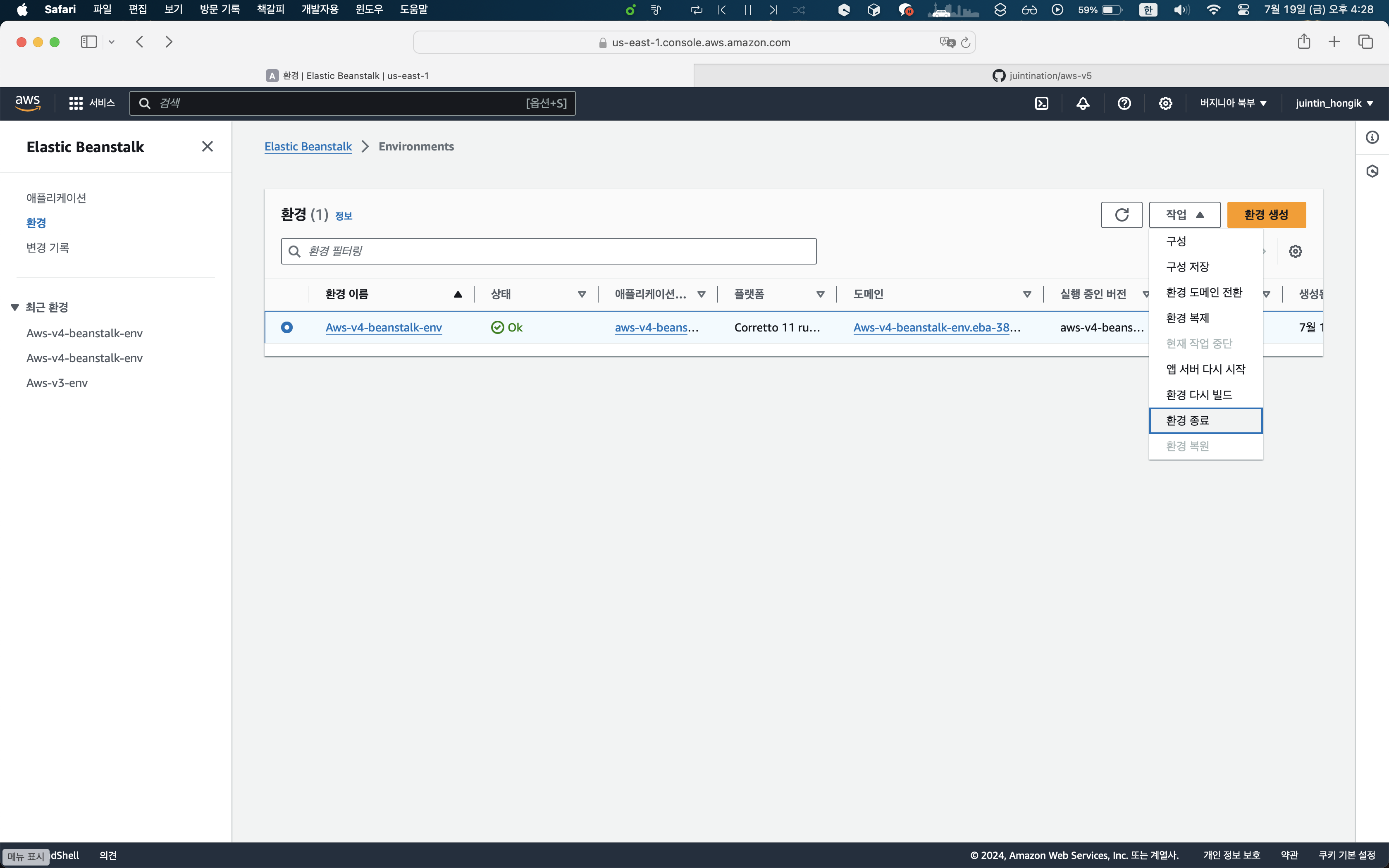
Task: Close the Elastic Beanstalk sidebar
Action: tap(207, 147)
